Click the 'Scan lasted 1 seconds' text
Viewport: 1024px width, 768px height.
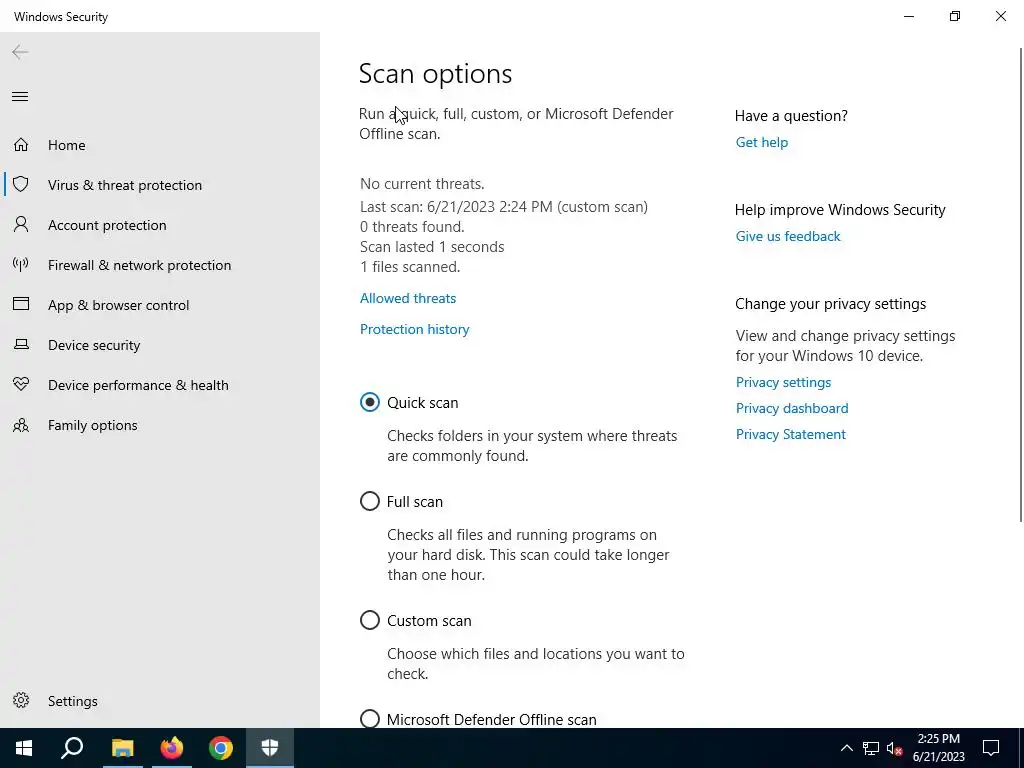tap(432, 247)
